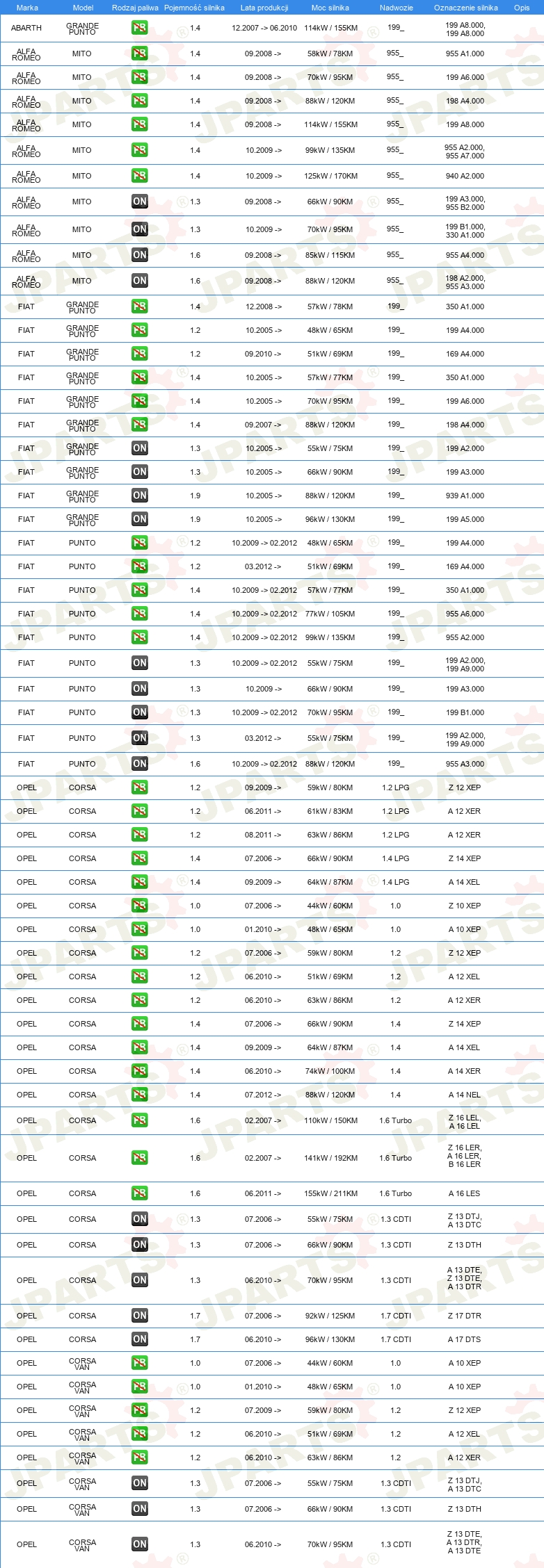Click petrol icon in Corsa 61kW / 83KM row
The width and height of the screenshot is (544, 1568).
click(x=140, y=811)
